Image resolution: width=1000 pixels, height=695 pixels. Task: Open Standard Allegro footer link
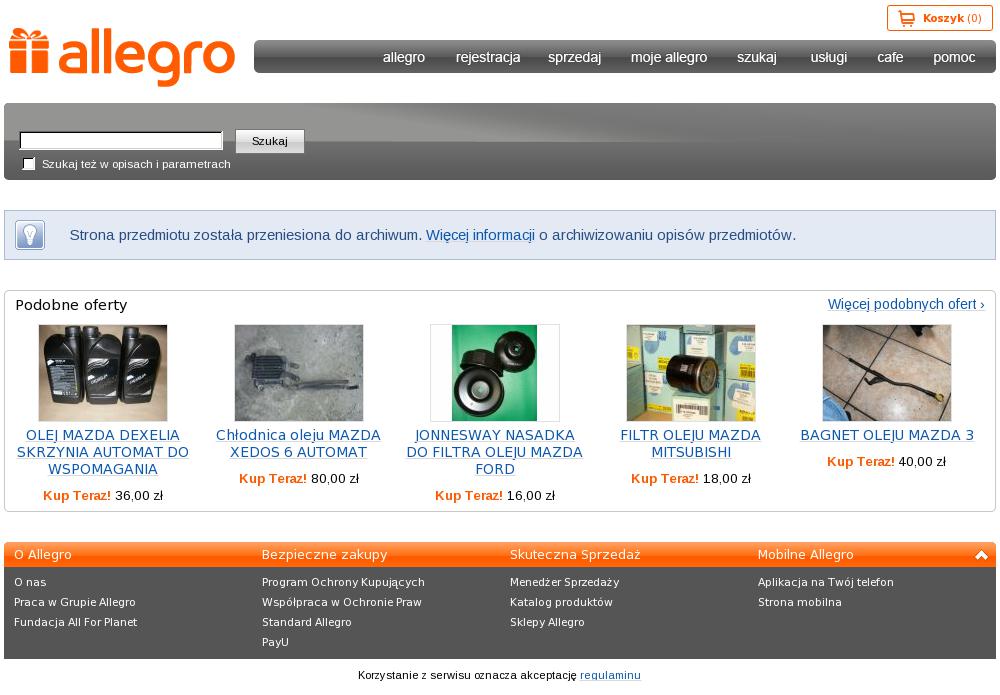[x=307, y=622]
